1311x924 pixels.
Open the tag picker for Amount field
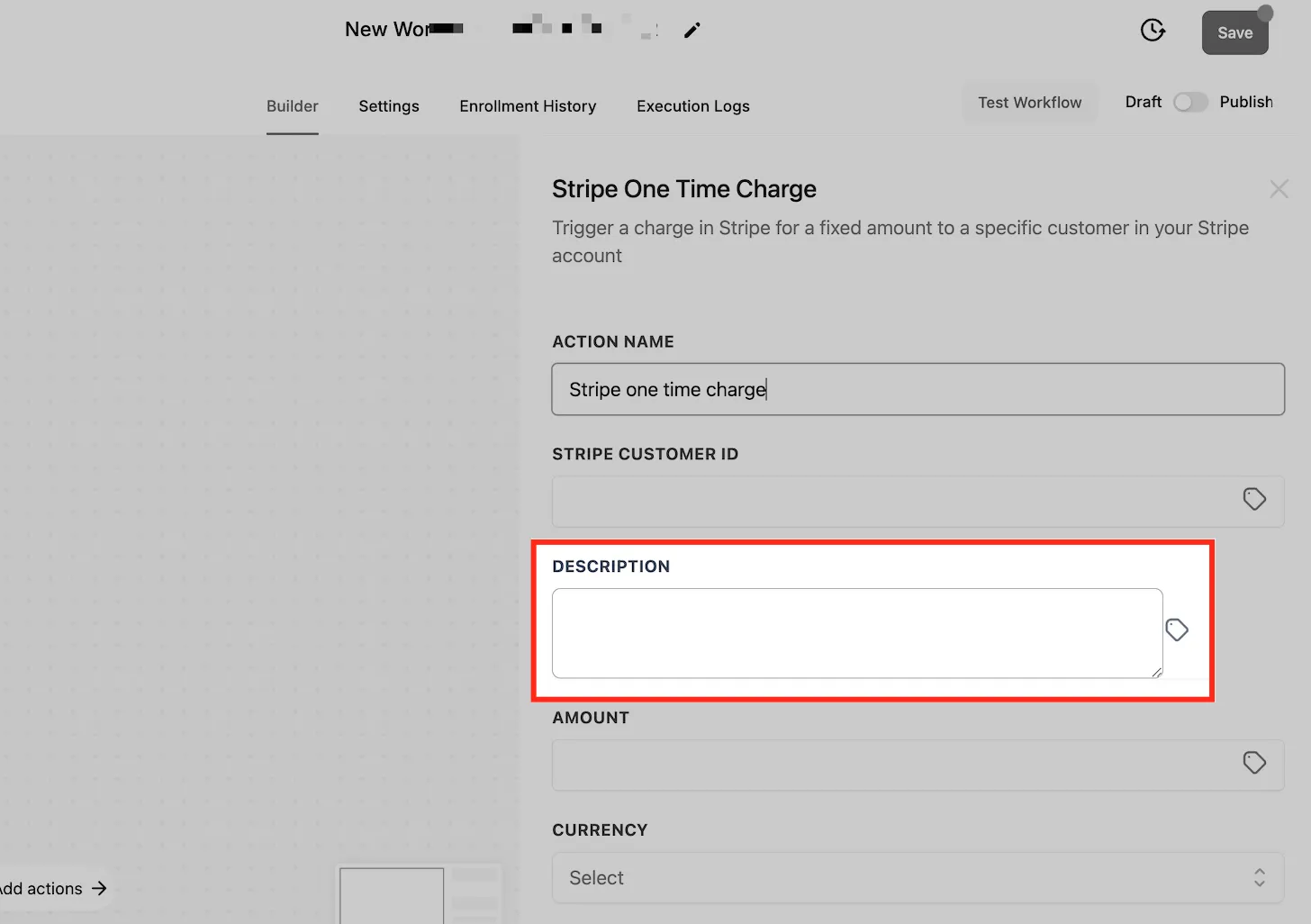(x=1254, y=763)
